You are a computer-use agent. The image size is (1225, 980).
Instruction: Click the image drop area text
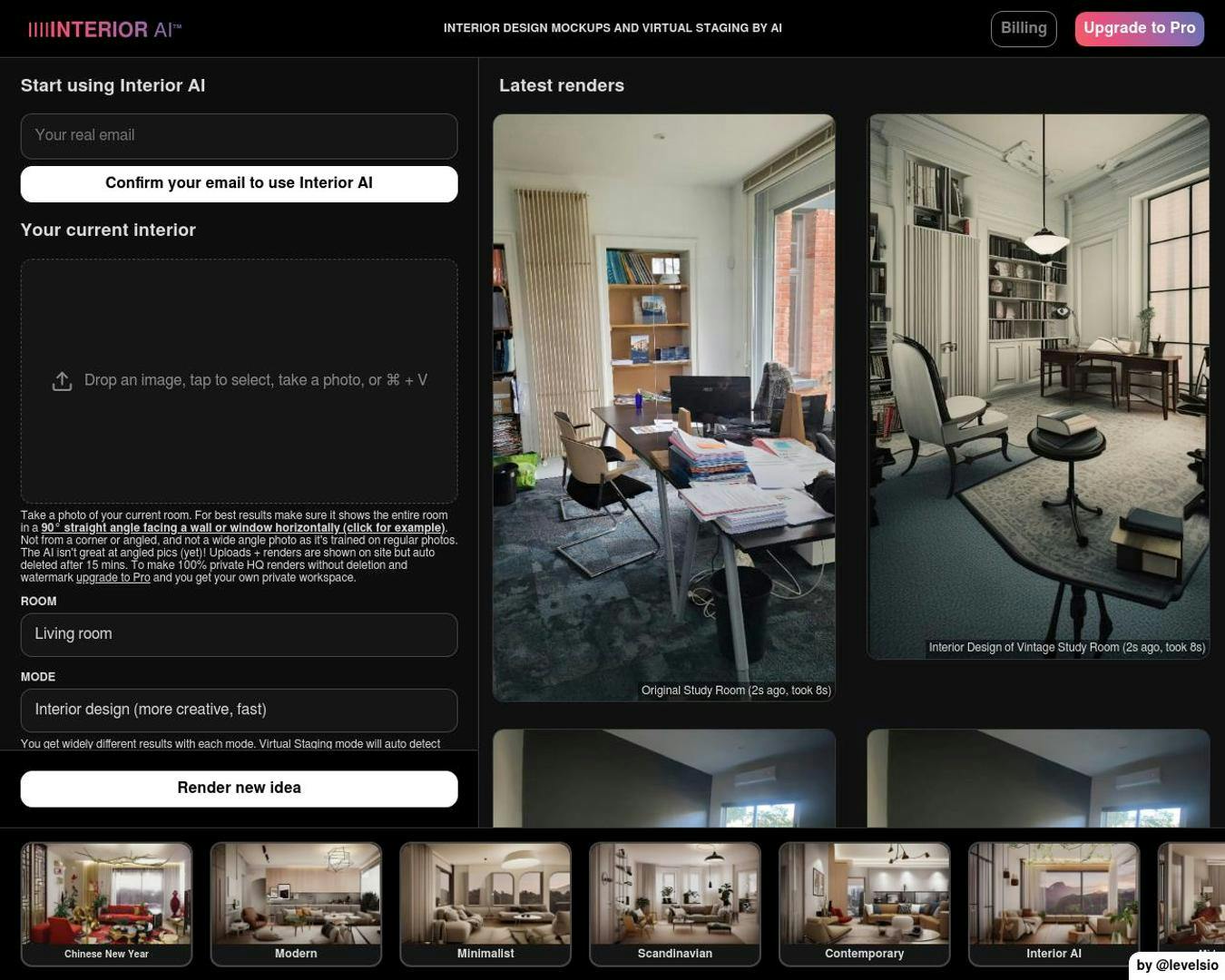256,380
